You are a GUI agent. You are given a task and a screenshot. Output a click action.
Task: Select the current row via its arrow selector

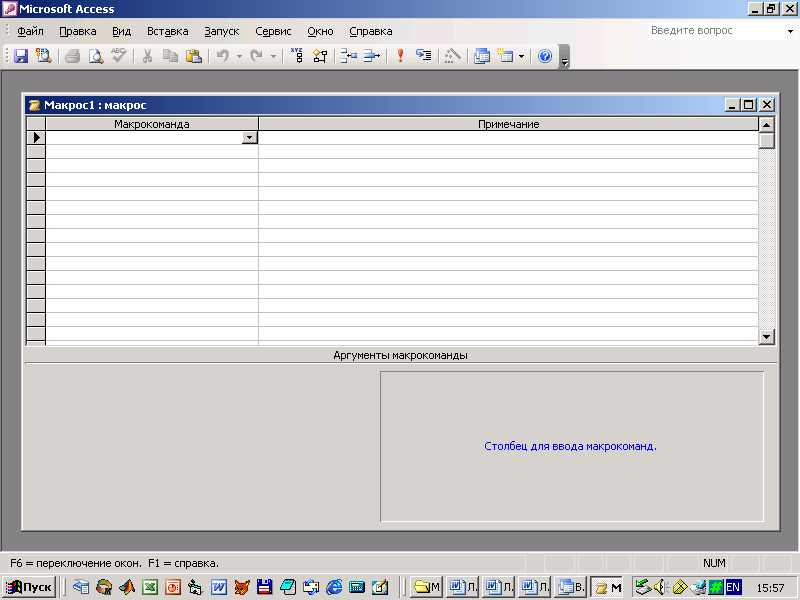coord(36,137)
